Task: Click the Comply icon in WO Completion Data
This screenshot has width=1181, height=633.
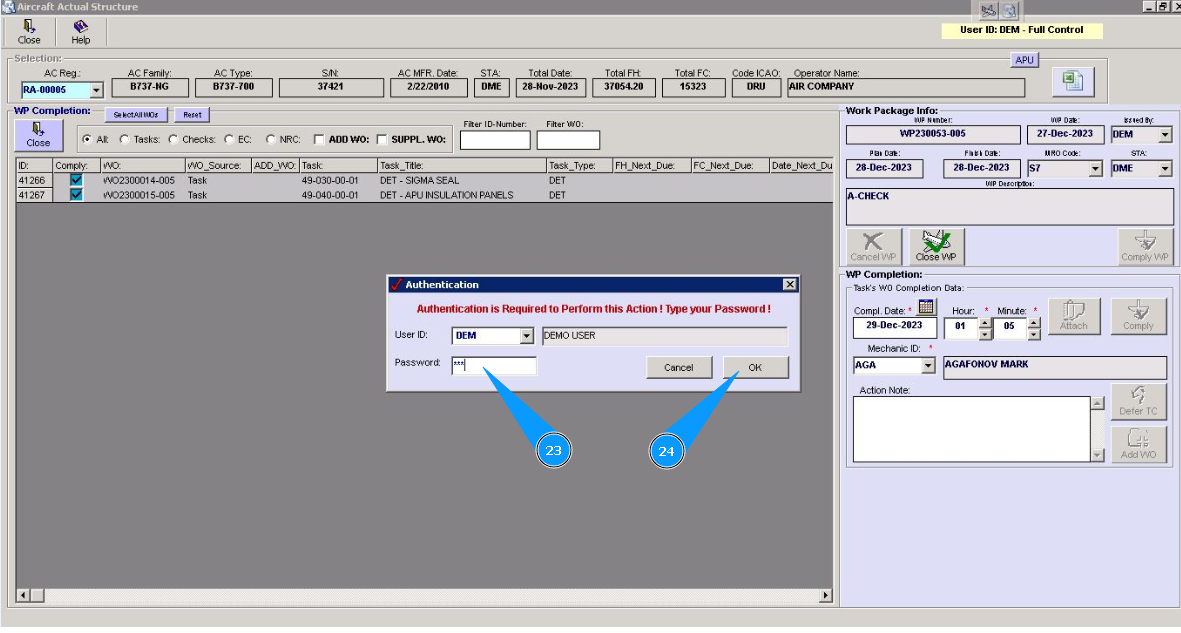Action: (x=1138, y=316)
